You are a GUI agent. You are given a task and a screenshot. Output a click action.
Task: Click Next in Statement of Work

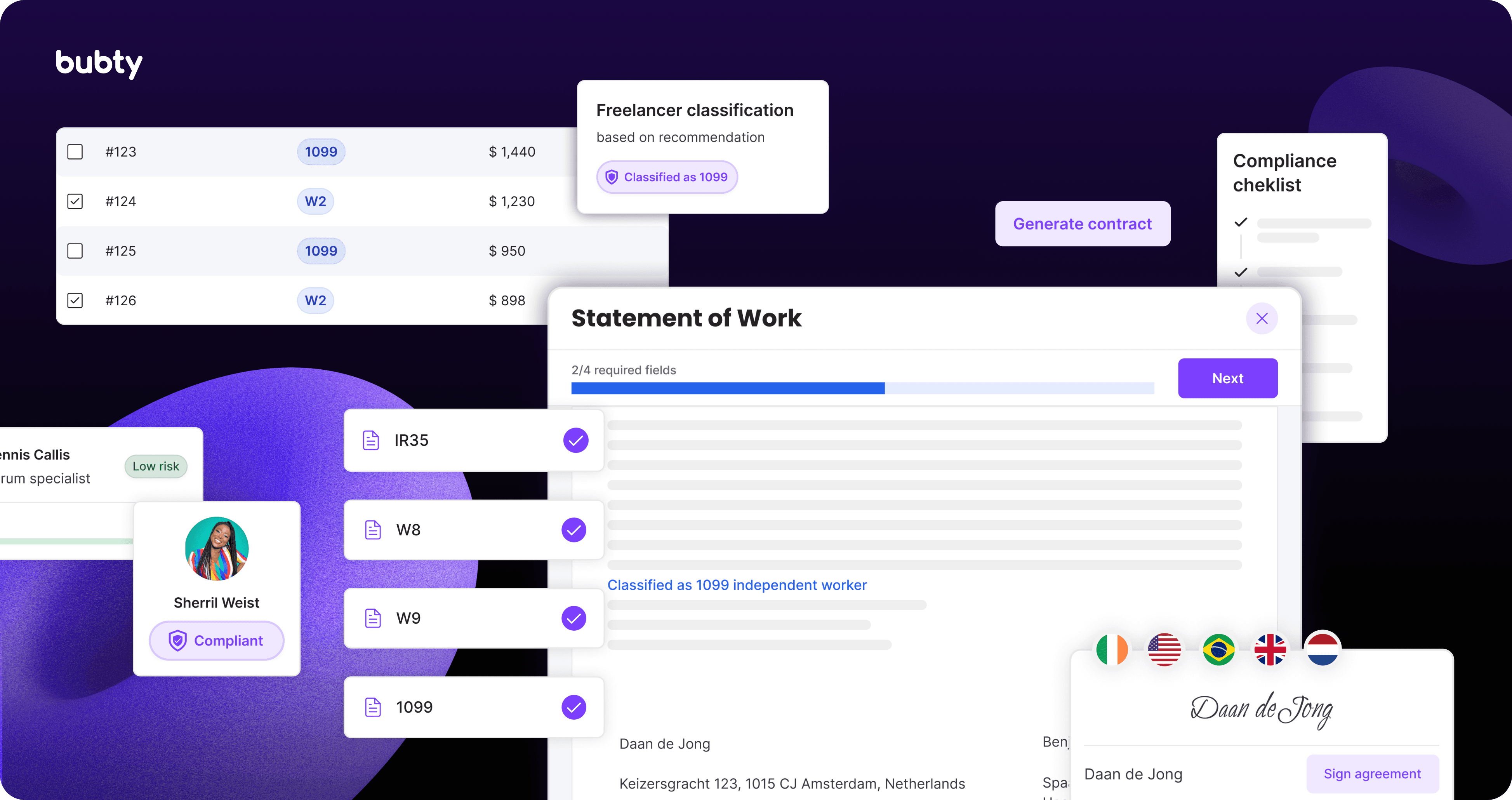pos(1227,379)
